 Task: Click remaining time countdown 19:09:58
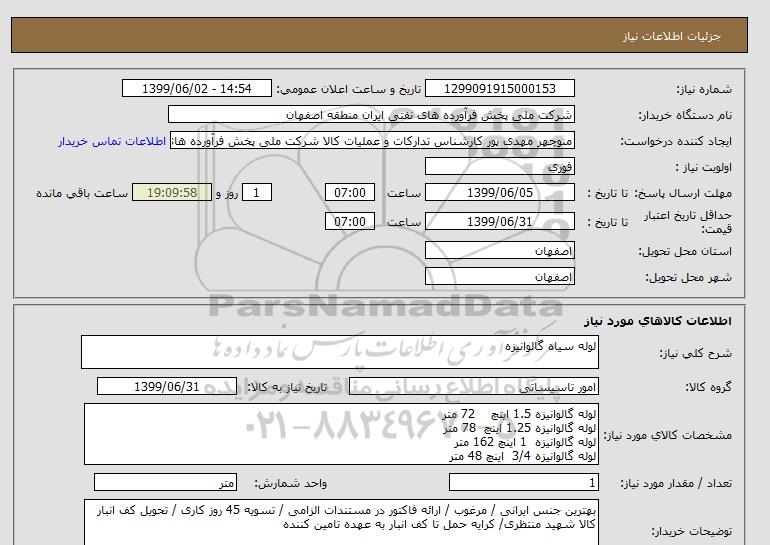pyautogui.click(x=172, y=192)
